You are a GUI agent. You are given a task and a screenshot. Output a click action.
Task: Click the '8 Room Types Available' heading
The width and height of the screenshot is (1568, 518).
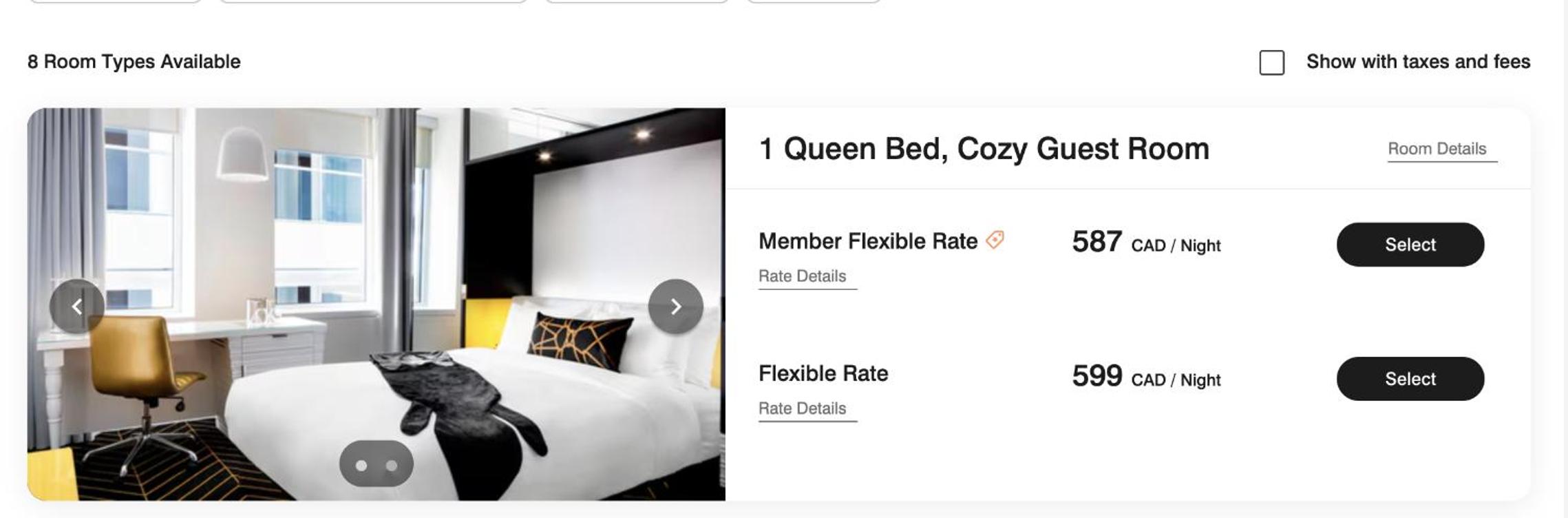click(134, 62)
